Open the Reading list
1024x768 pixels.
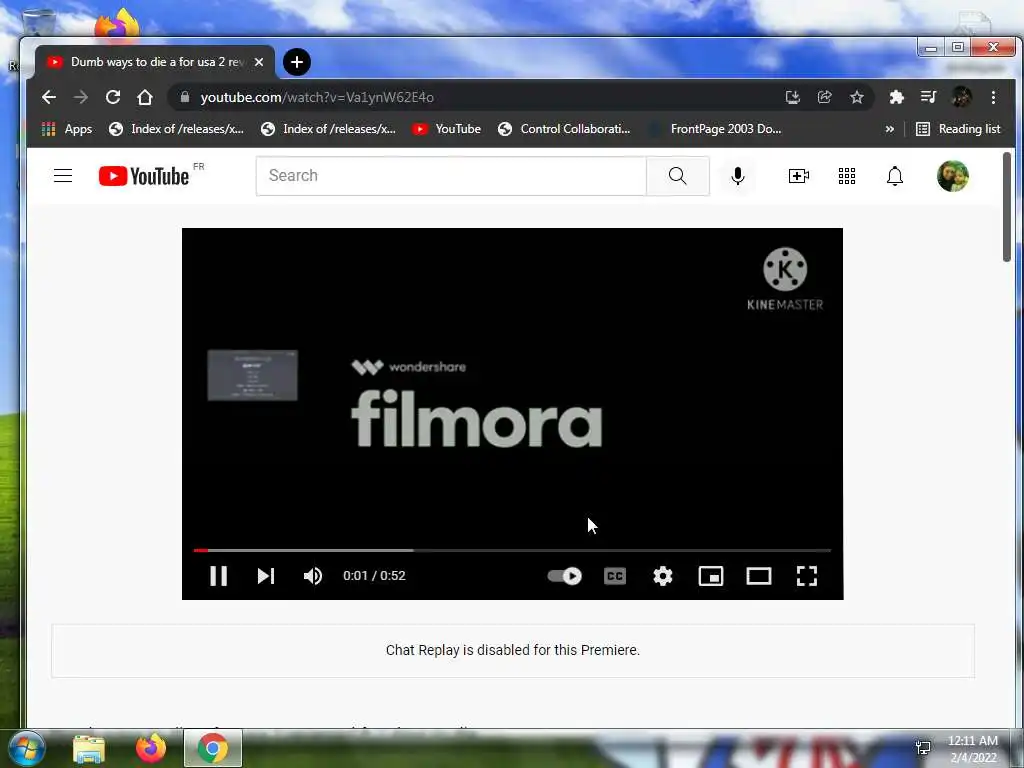(x=958, y=129)
